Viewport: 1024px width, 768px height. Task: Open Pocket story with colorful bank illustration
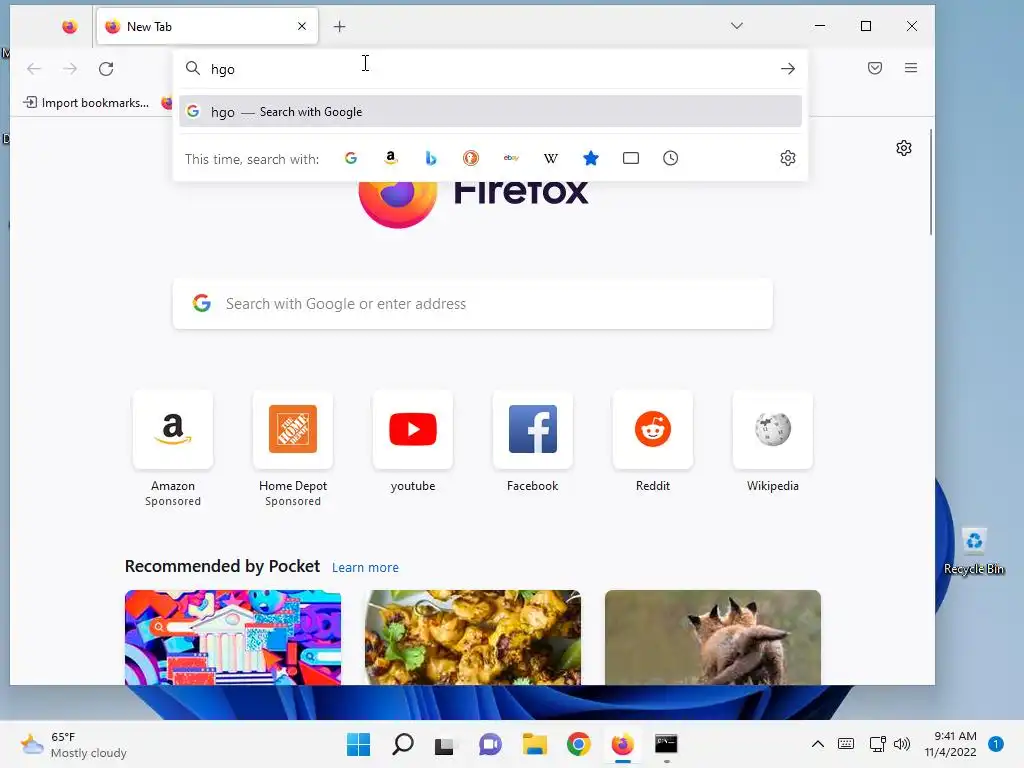233,637
